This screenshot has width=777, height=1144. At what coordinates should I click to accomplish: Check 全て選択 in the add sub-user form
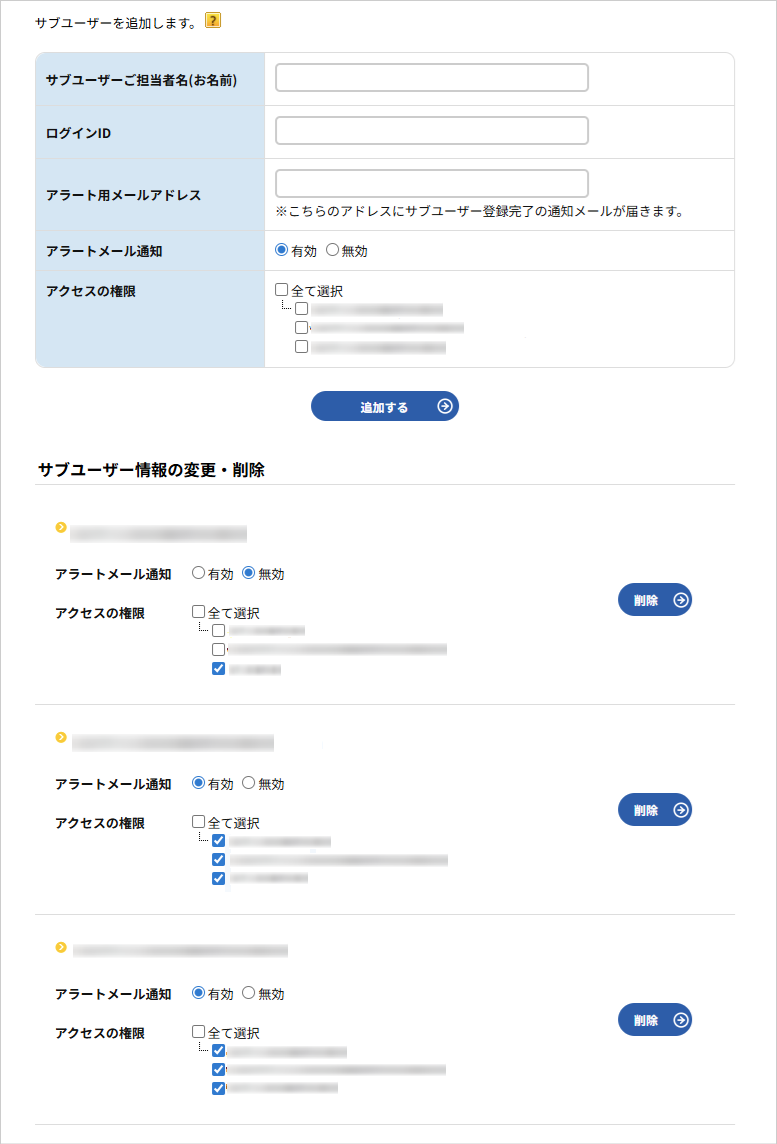point(282,290)
